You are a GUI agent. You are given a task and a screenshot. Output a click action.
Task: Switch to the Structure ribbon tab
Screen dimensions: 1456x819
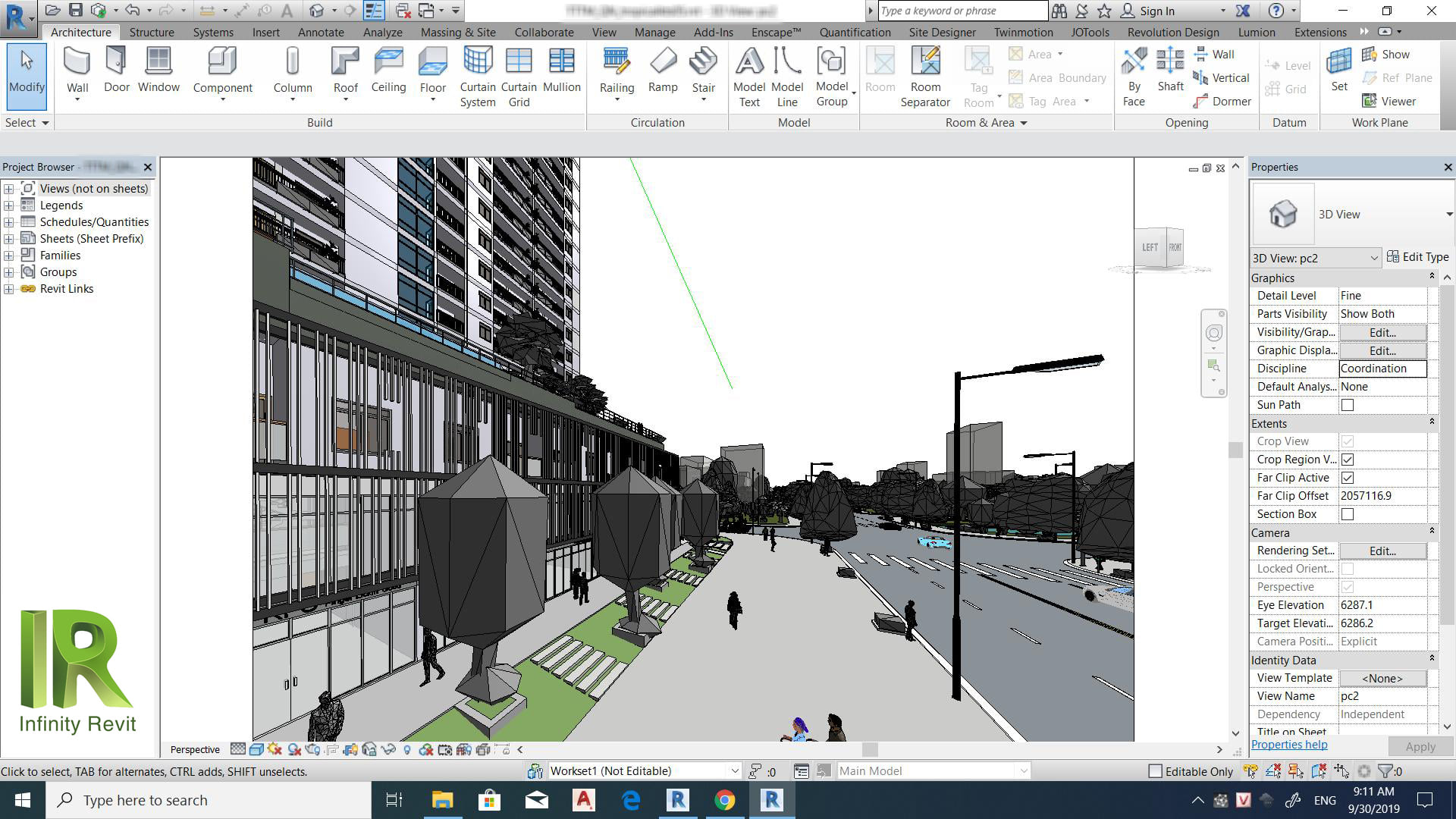(152, 32)
